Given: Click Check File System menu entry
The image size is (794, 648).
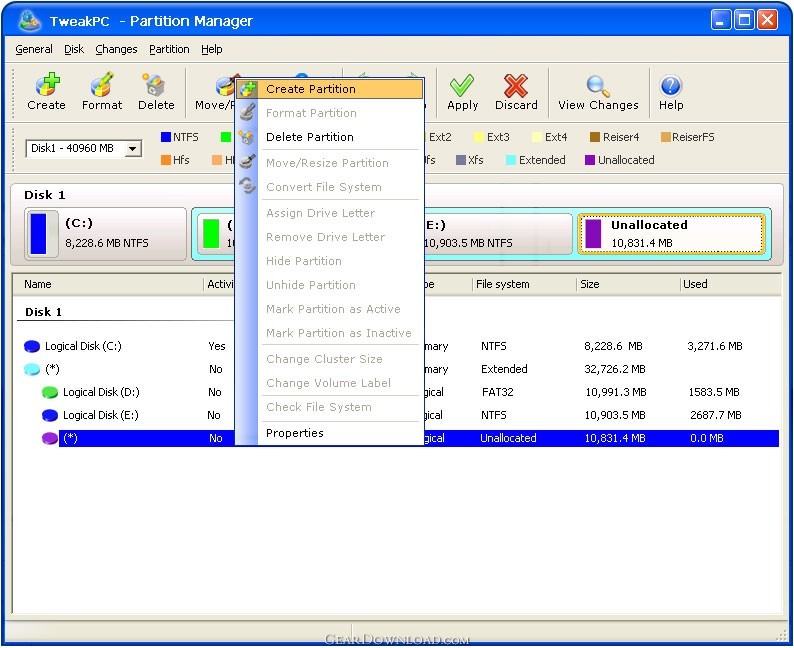Looking at the screenshot, I should (x=330, y=407).
